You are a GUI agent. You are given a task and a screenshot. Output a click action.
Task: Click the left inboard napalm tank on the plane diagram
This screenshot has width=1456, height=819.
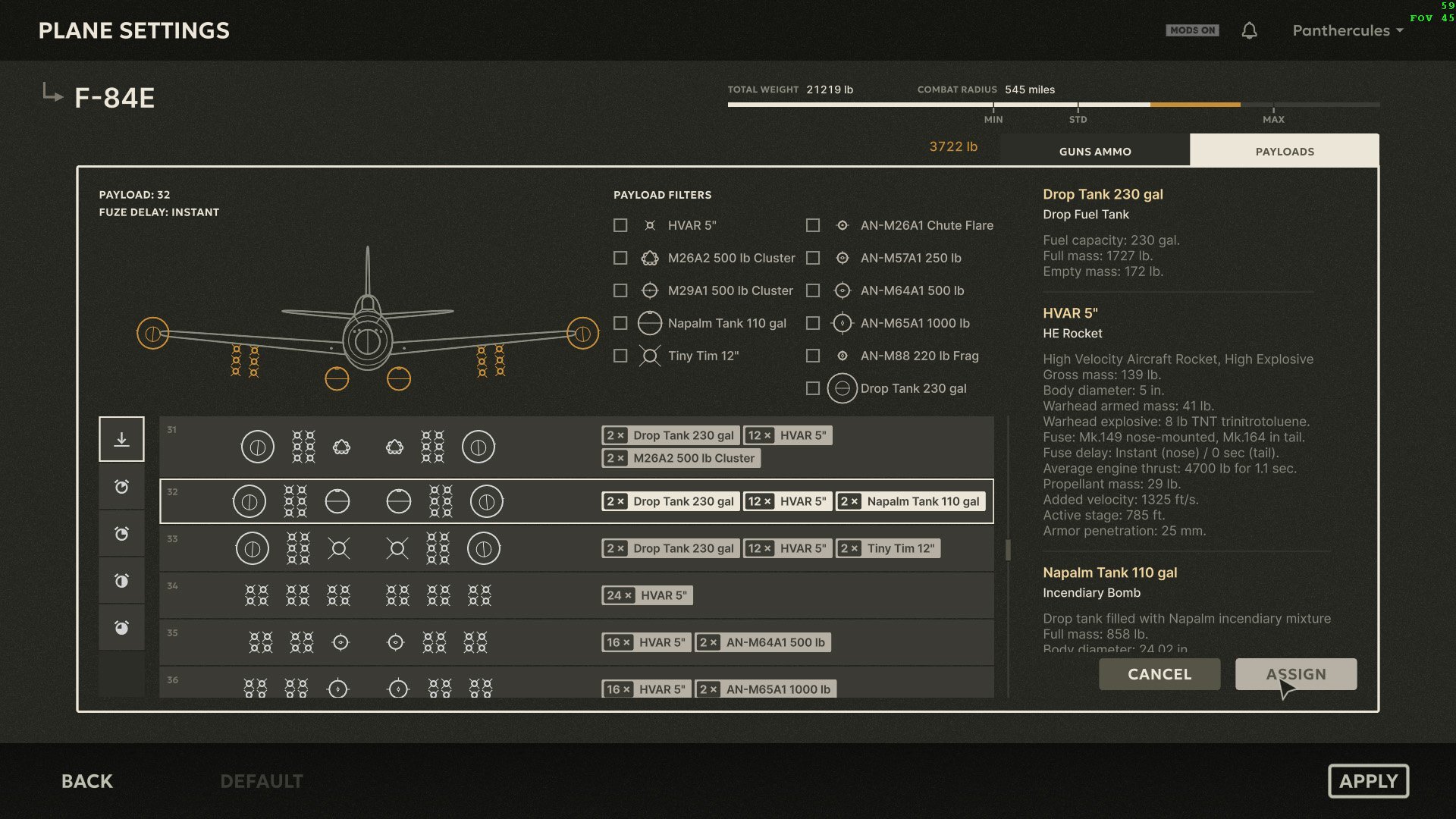[x=337, y=378]
